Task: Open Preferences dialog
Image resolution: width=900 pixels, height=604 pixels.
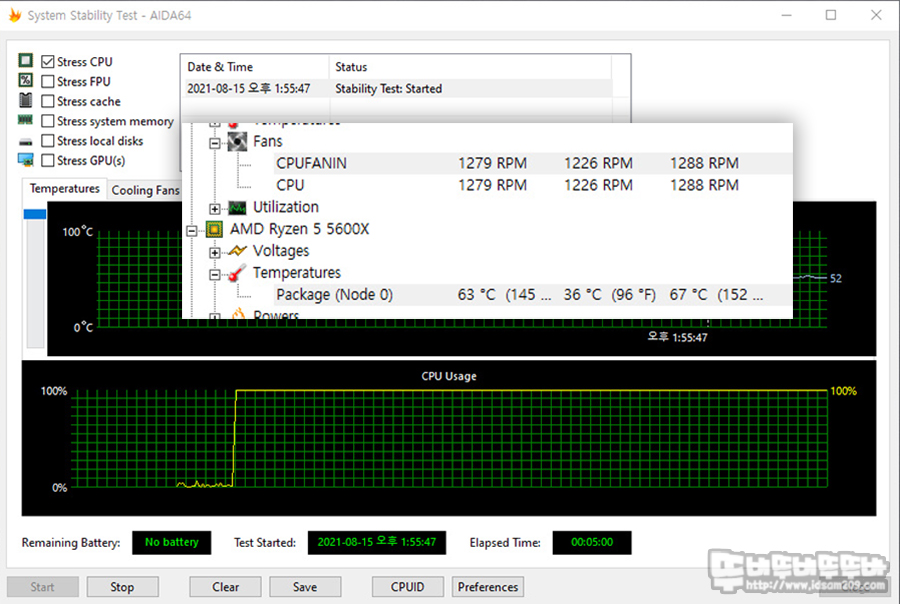Action: (488, 587)
